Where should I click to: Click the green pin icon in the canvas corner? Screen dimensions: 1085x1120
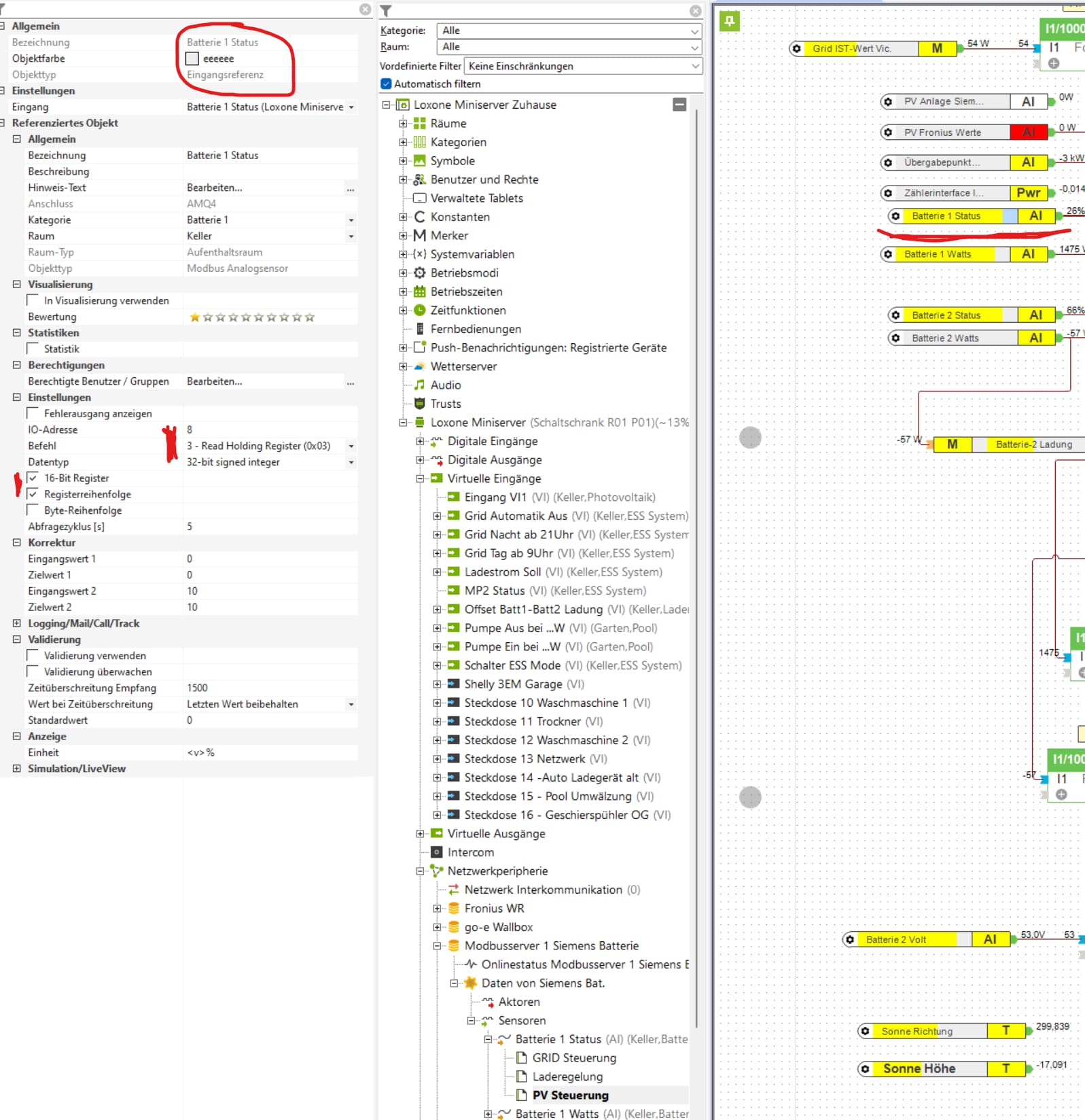pos(729,21)
